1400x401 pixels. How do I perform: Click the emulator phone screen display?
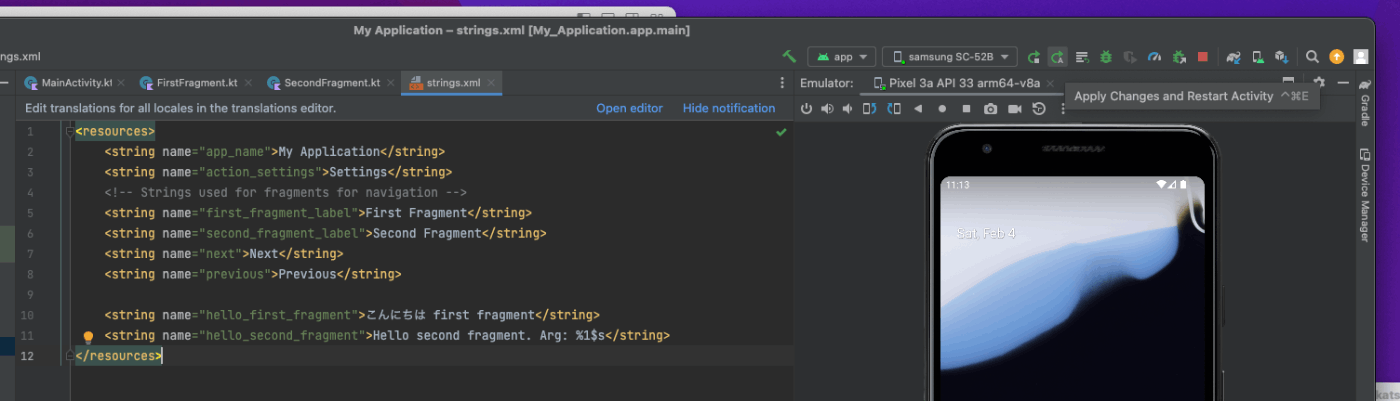point(1073,289)
